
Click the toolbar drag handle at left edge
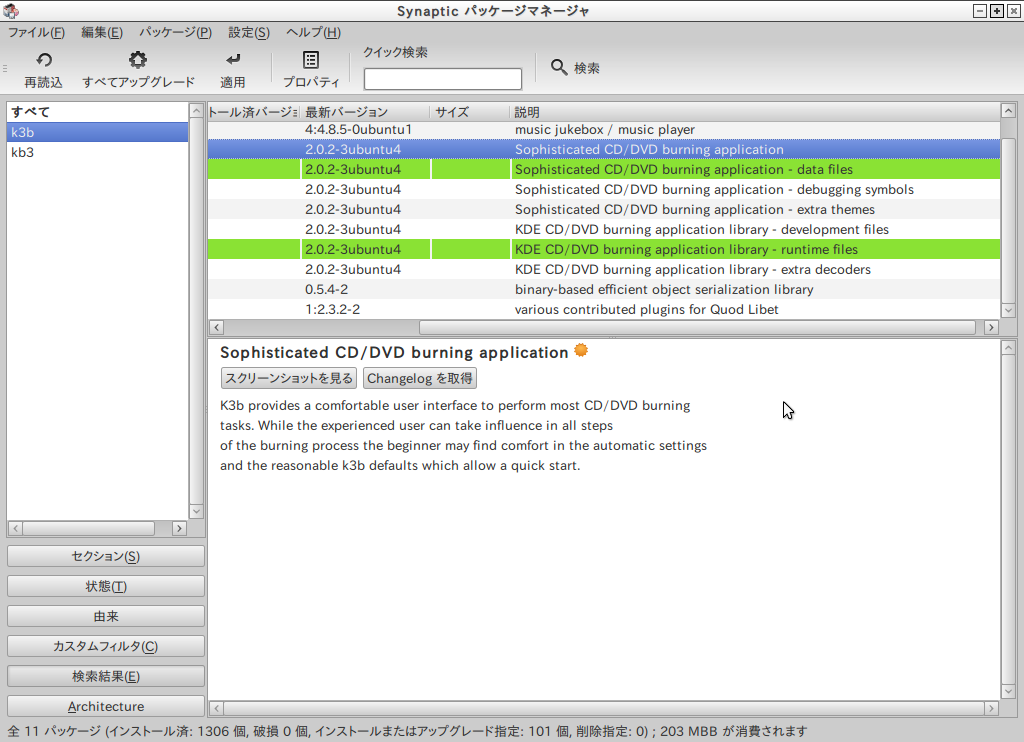point(5,68)
